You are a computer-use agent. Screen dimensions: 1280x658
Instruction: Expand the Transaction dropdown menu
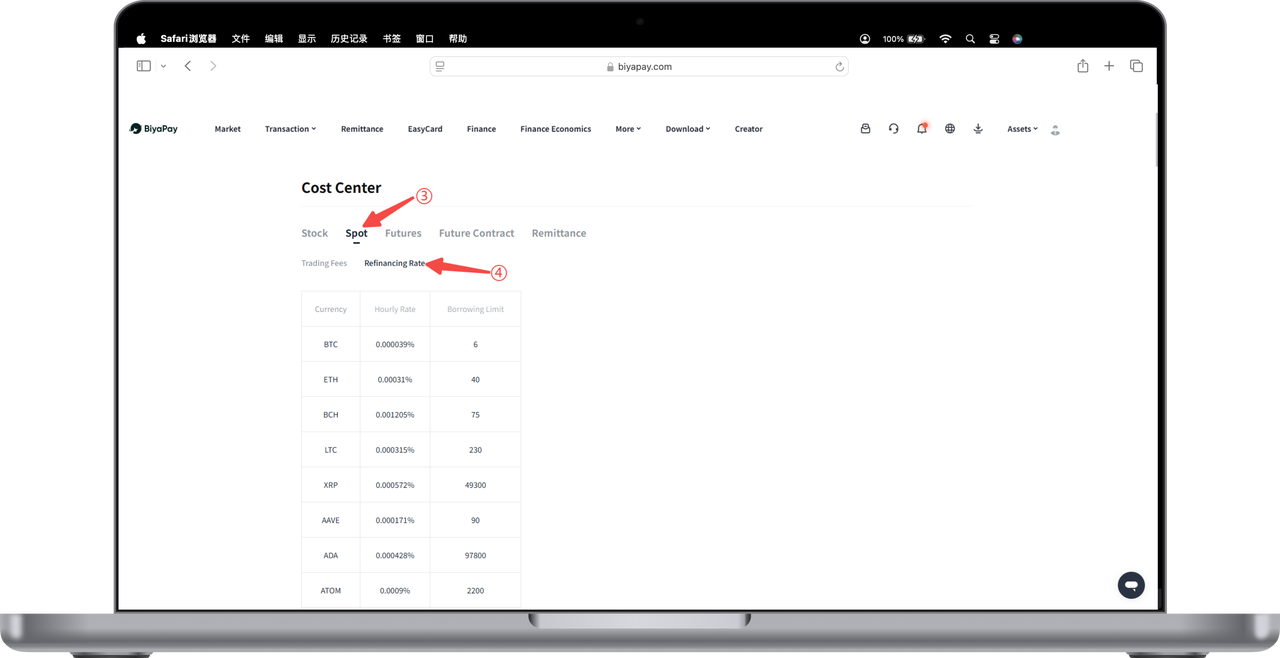(x=290, y=129)
